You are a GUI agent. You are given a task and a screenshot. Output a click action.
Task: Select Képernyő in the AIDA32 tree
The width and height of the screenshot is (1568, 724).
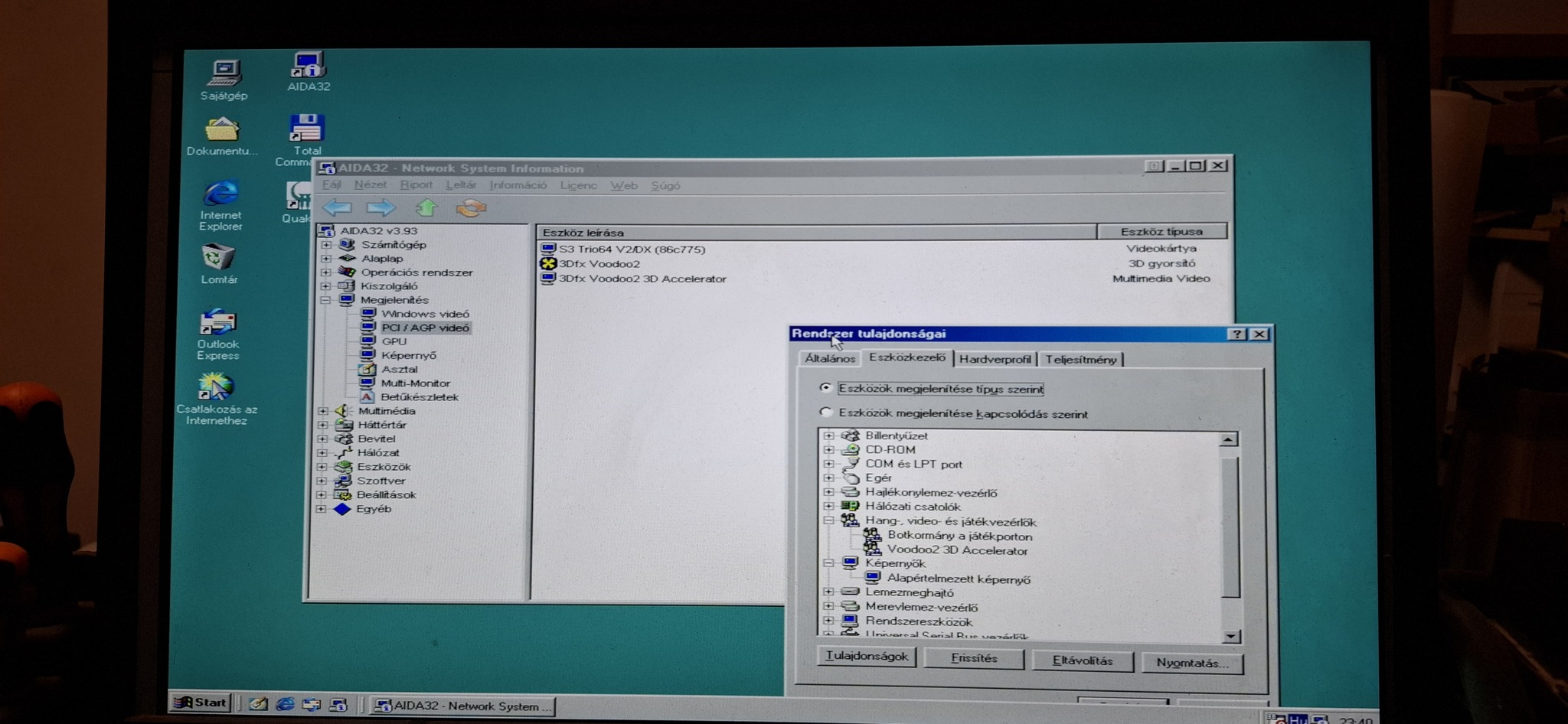pyautogui.click(x=408, y=355)
